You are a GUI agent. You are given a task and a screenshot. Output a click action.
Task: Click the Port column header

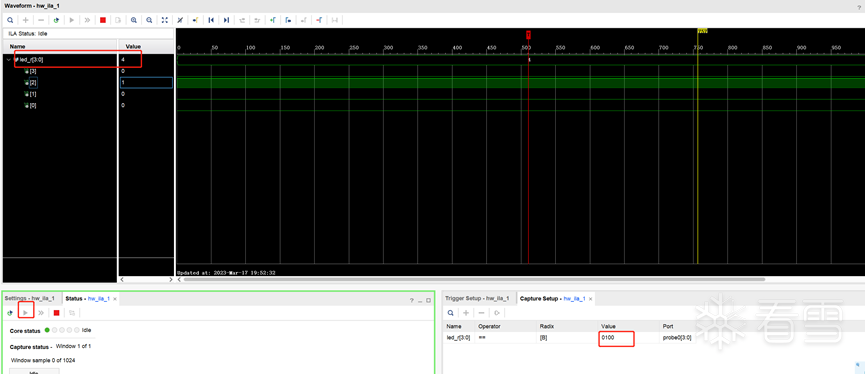coord(668,327)
